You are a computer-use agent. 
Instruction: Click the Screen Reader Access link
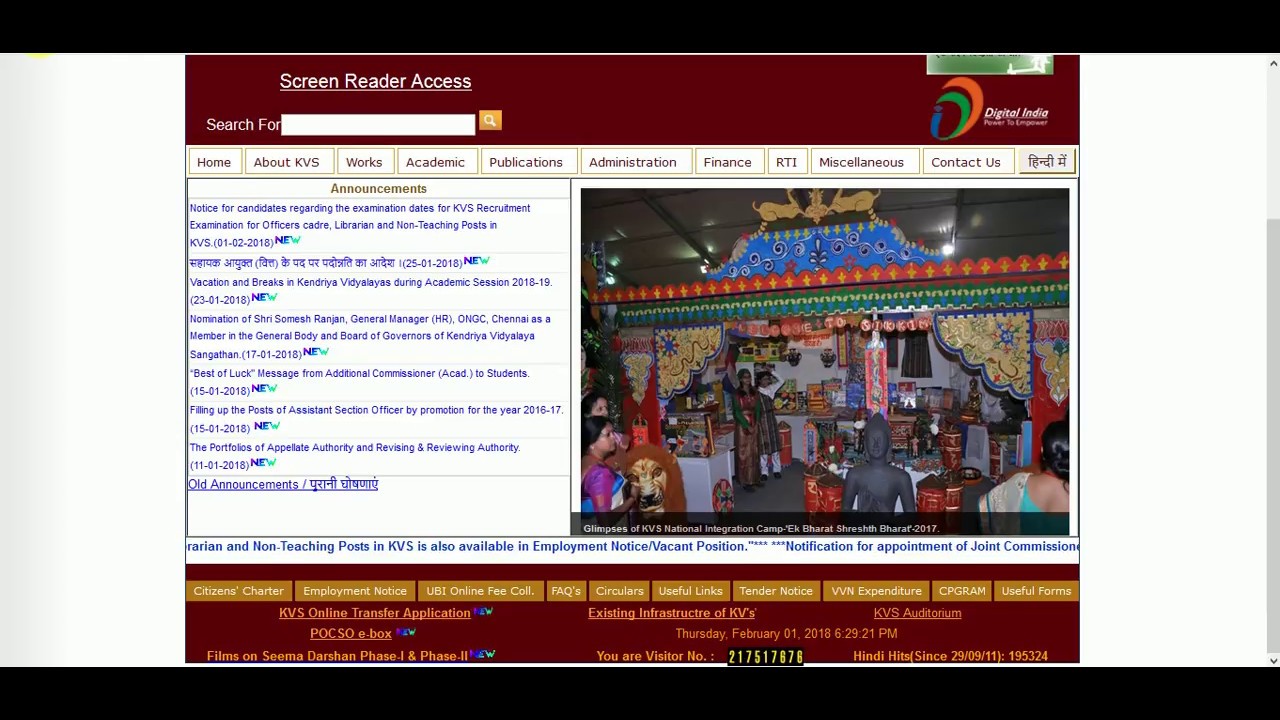click(375, 81)
